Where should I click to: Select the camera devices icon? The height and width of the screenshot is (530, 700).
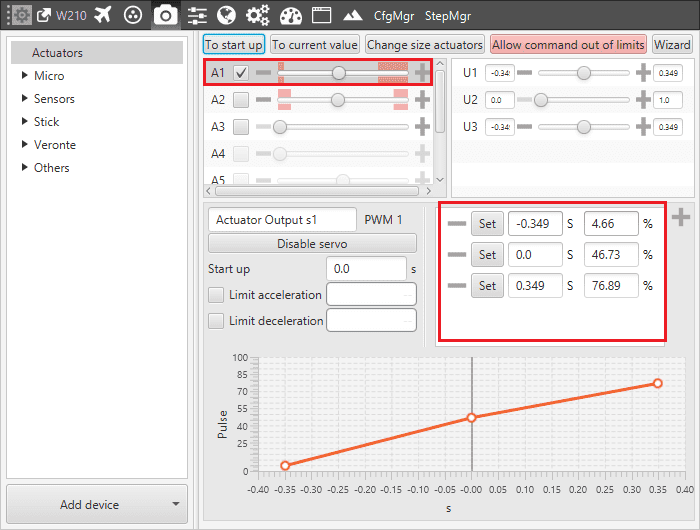tap(165, 16)
